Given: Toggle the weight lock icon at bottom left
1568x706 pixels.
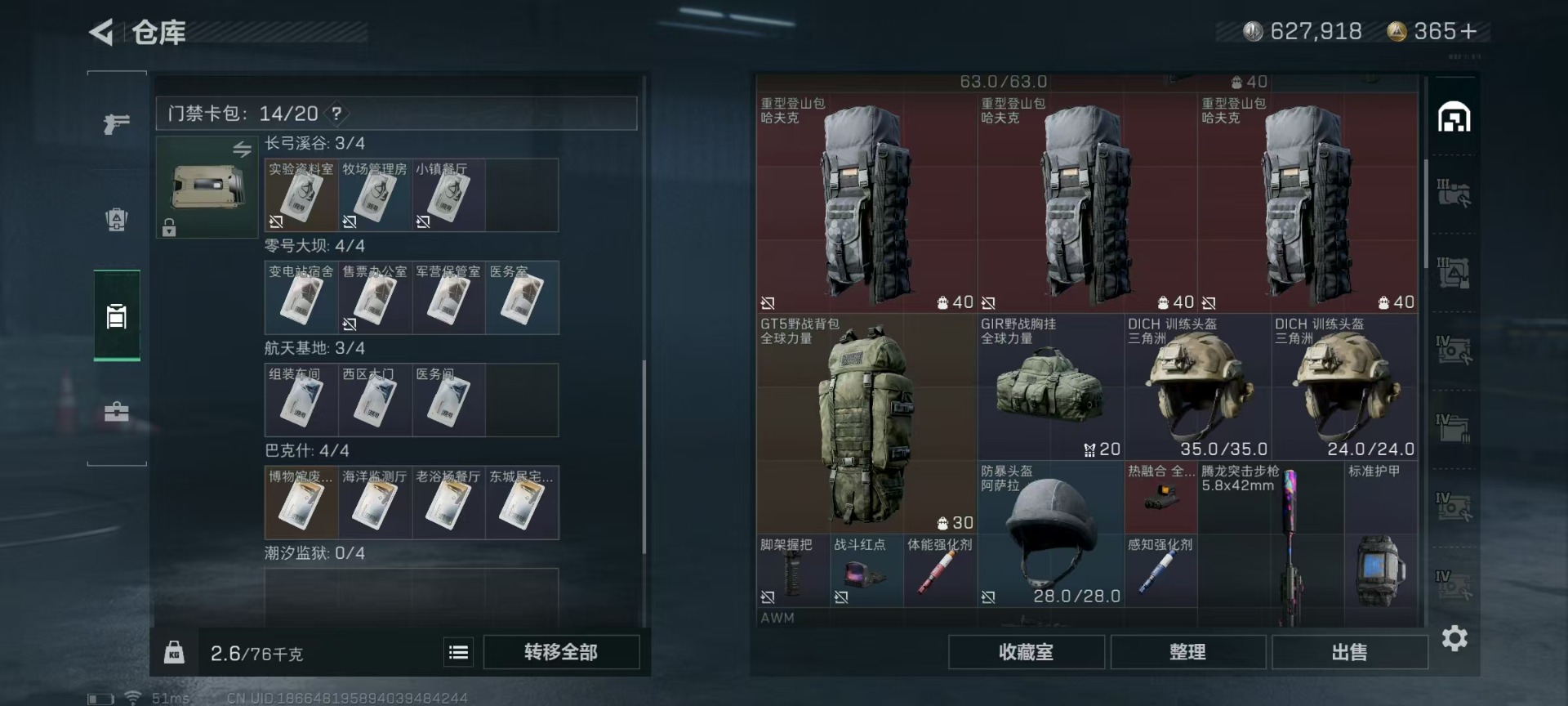Looking at the screenshot, I should 174,652.
